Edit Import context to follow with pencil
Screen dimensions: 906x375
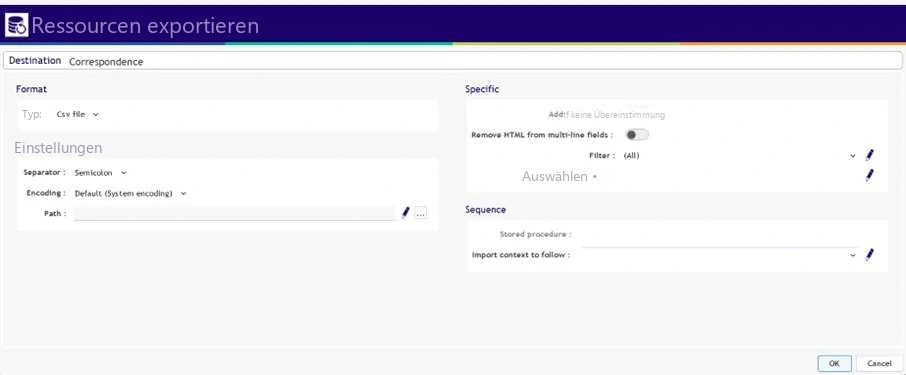coord(870,254)
